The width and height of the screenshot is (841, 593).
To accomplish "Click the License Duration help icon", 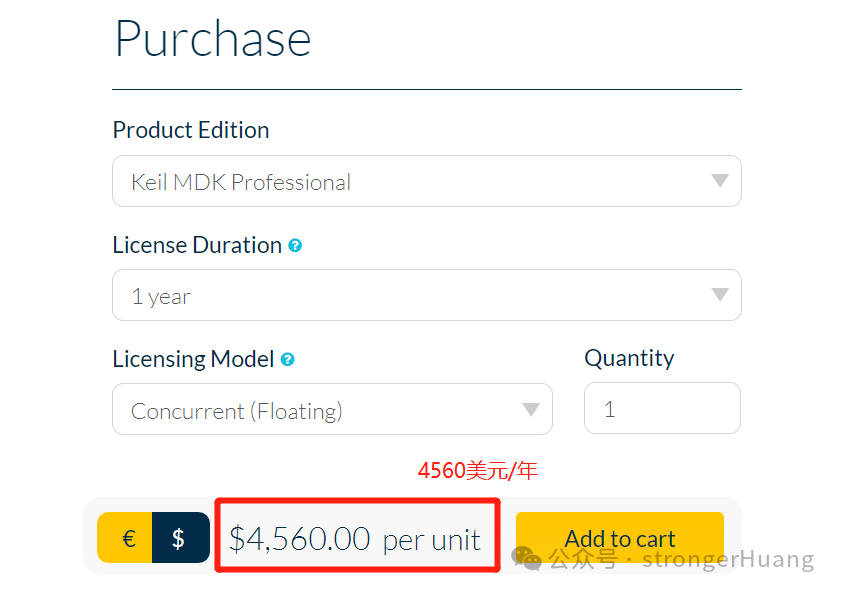I will [295, 246].
